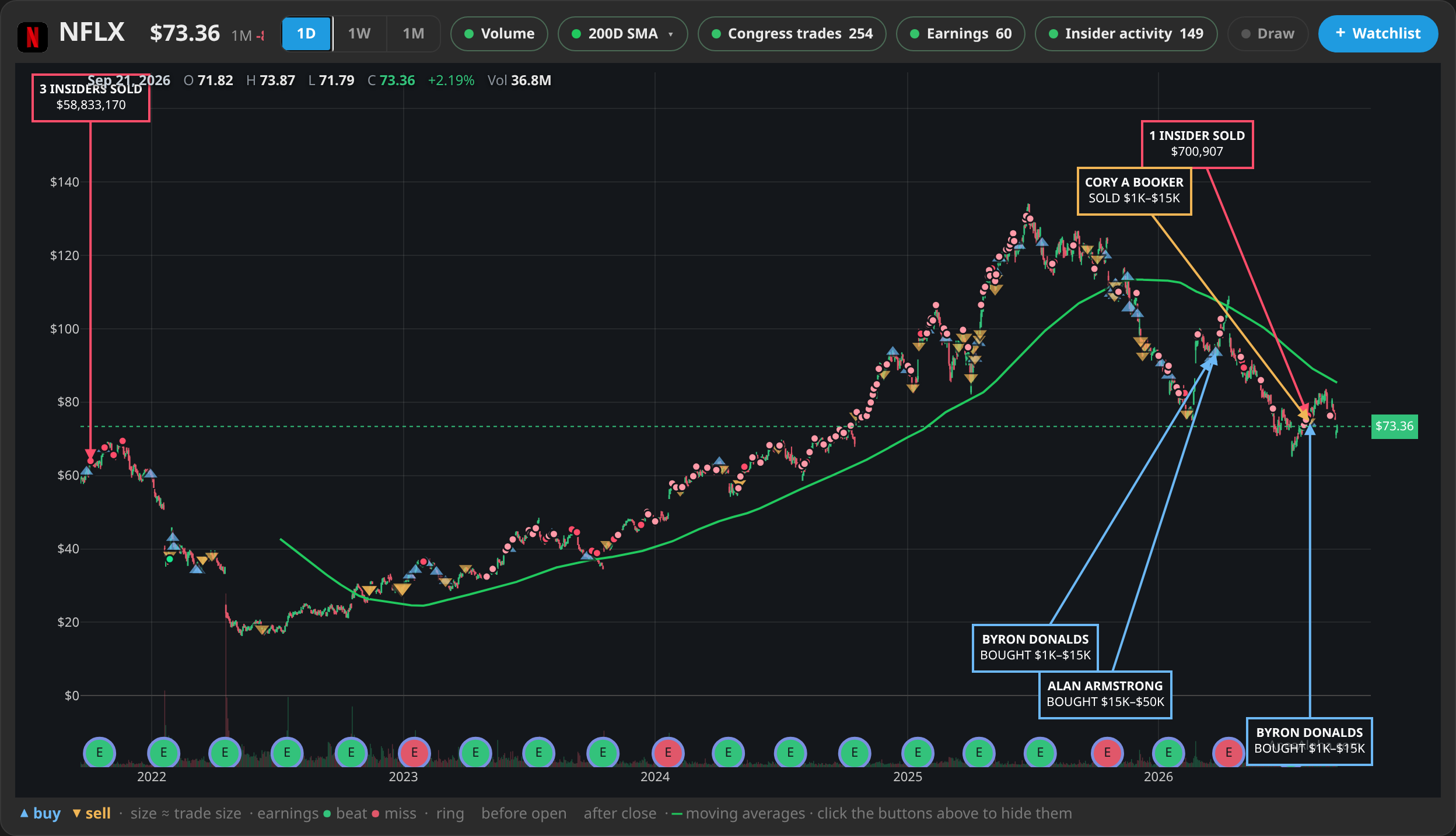Toggle Congress trades markers
Image resolution: width=1456 pixels, height=836 pixels.
click(792, 34)
